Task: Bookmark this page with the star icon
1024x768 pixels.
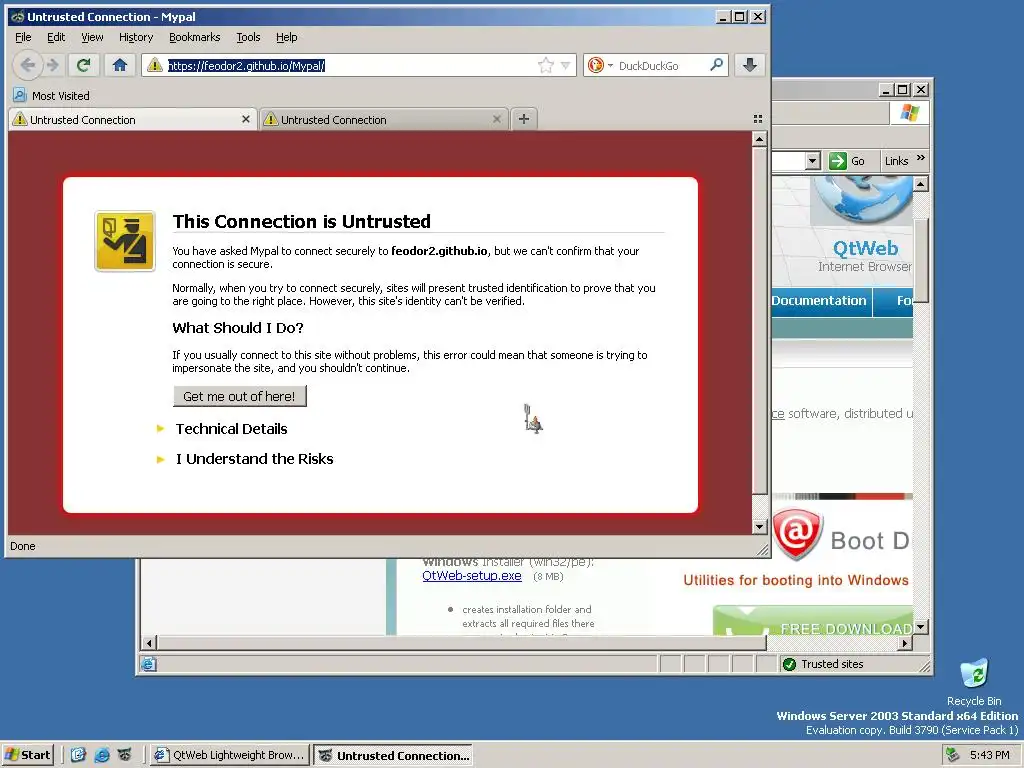Action: (x=546, y=65)
